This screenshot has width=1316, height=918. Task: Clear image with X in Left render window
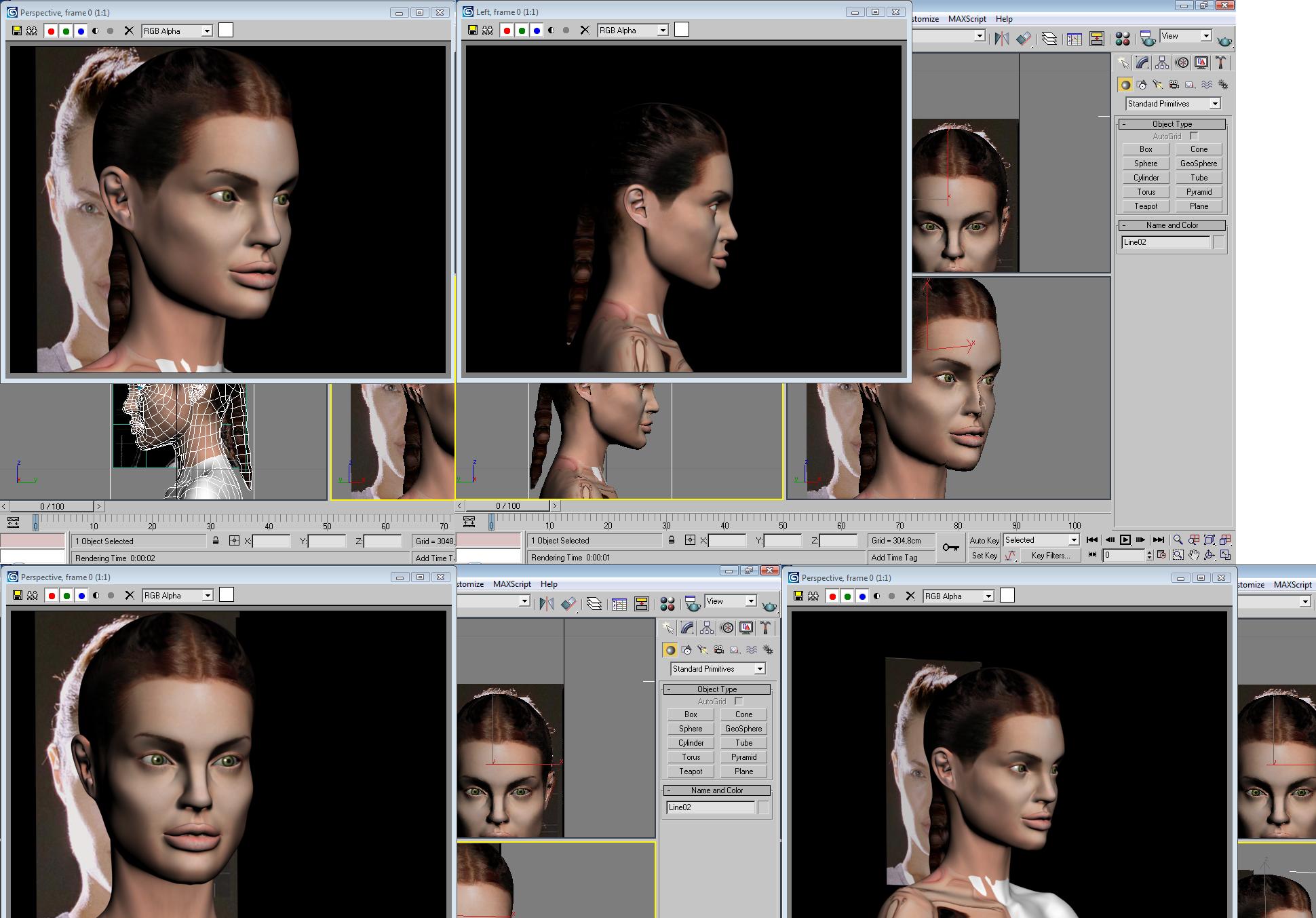click(585, 30)
